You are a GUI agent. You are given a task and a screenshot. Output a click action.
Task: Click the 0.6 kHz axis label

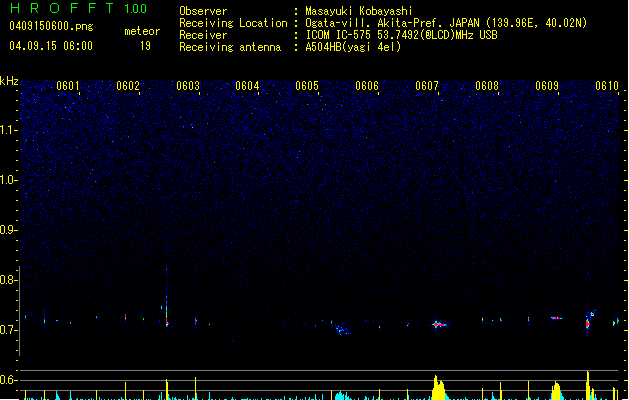point(8,380)
